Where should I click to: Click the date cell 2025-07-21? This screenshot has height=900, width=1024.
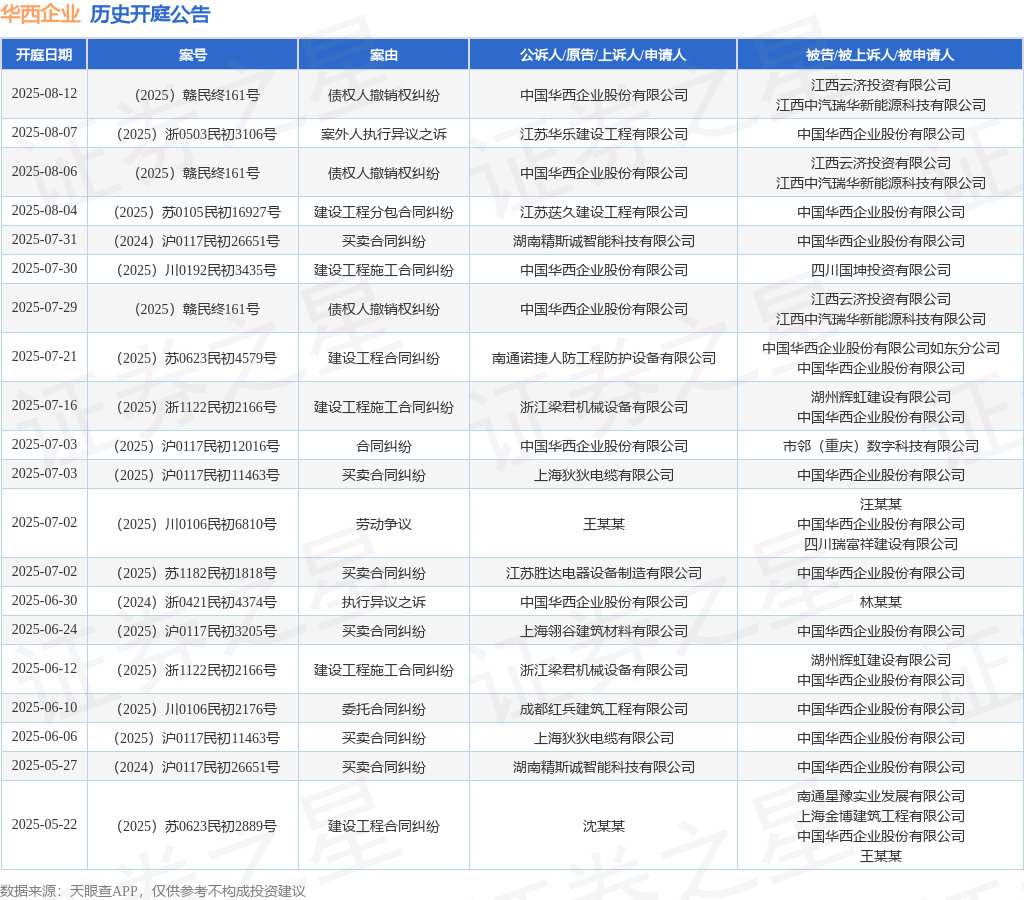[44, 357]
